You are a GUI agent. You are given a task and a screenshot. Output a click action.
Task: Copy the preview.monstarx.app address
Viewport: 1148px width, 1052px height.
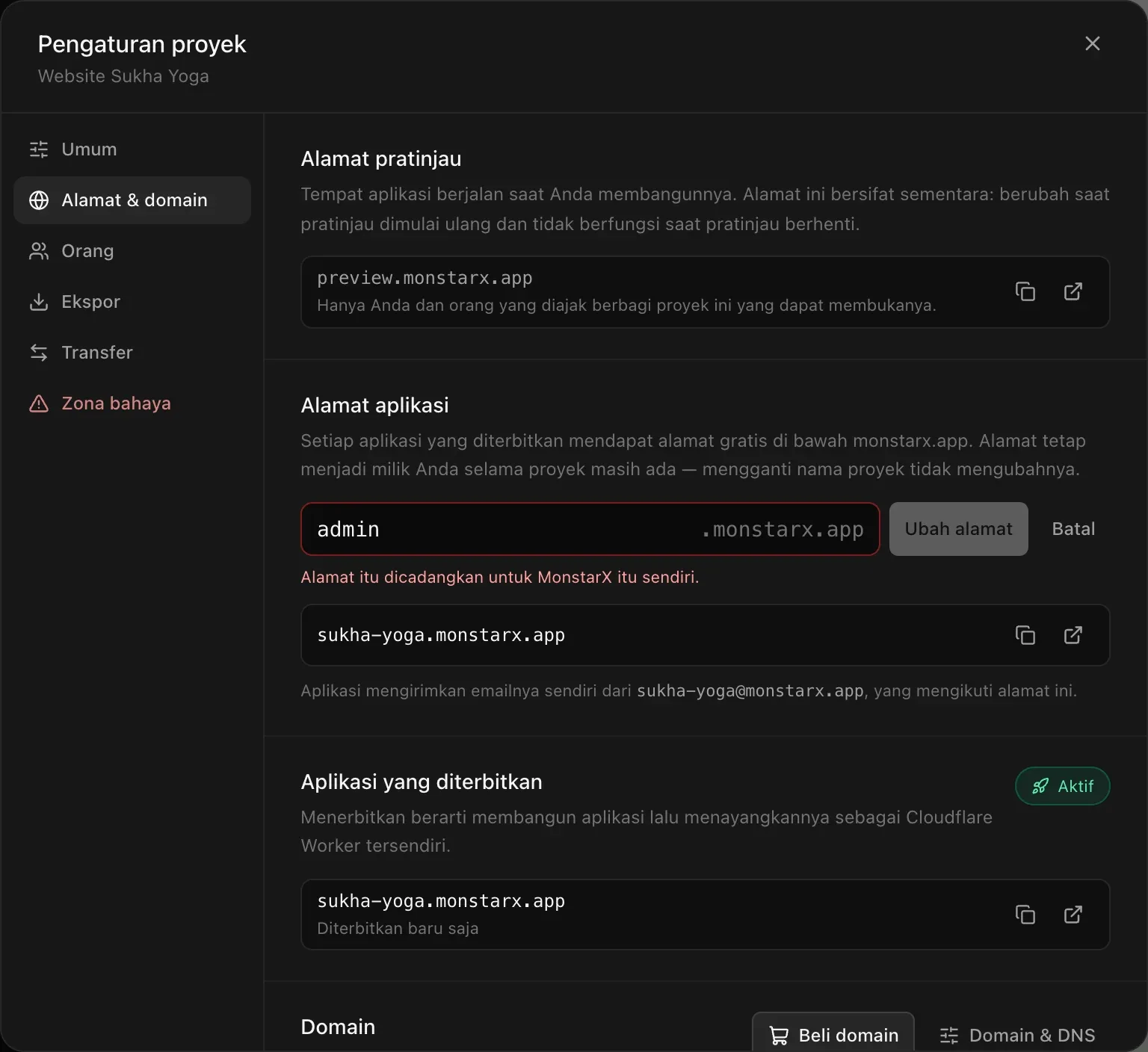[x=1025, y=291]
